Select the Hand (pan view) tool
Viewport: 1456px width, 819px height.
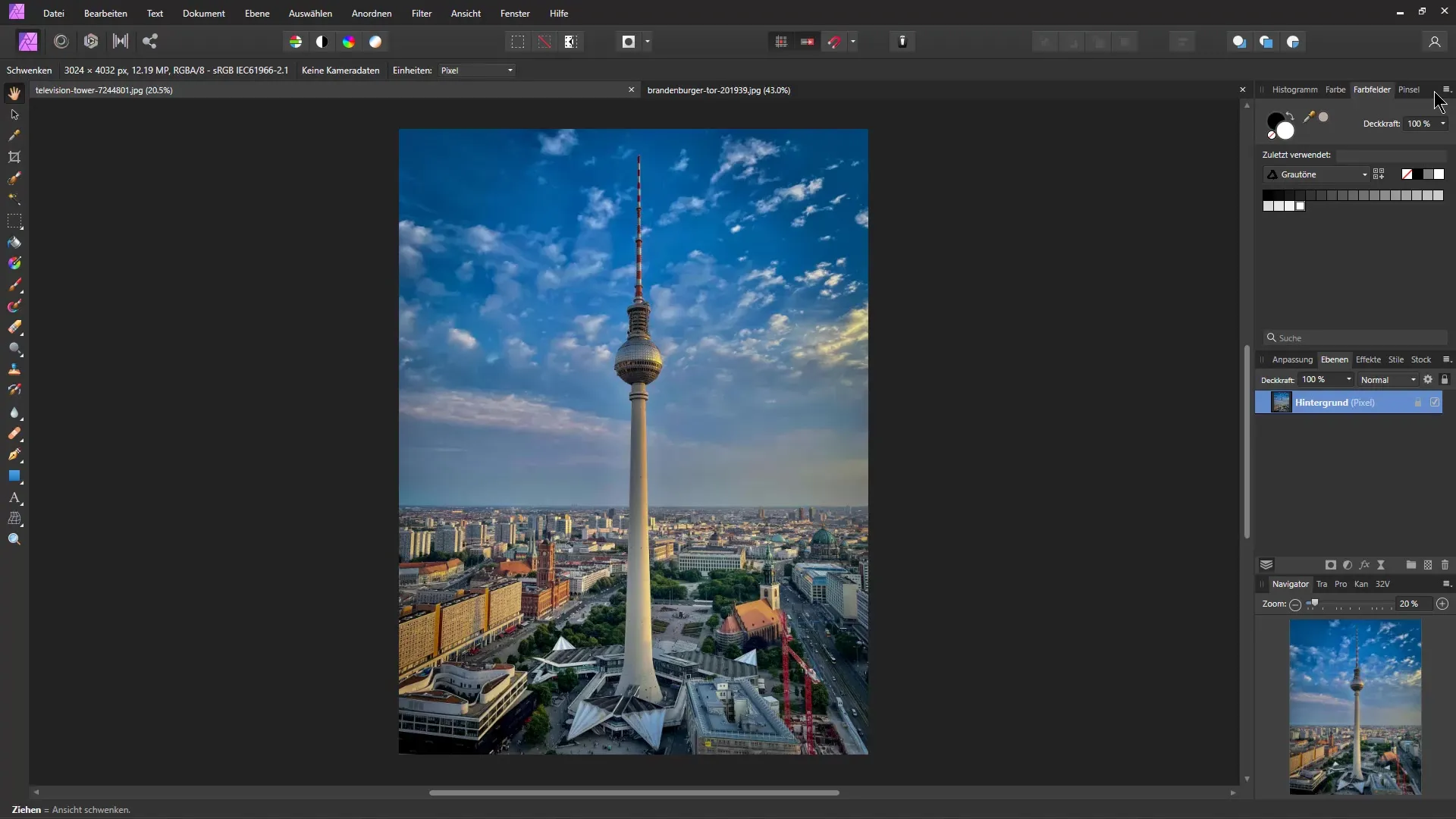(x=14, y=93)
